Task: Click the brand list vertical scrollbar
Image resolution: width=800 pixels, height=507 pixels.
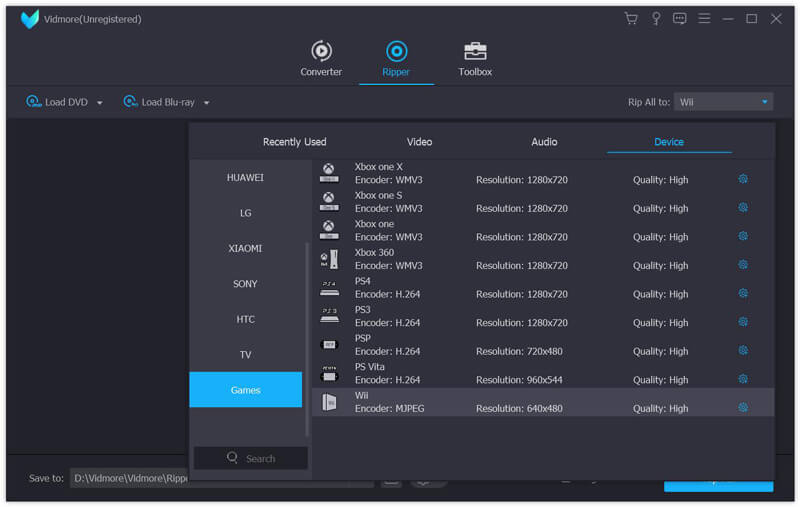Action: 307,340
